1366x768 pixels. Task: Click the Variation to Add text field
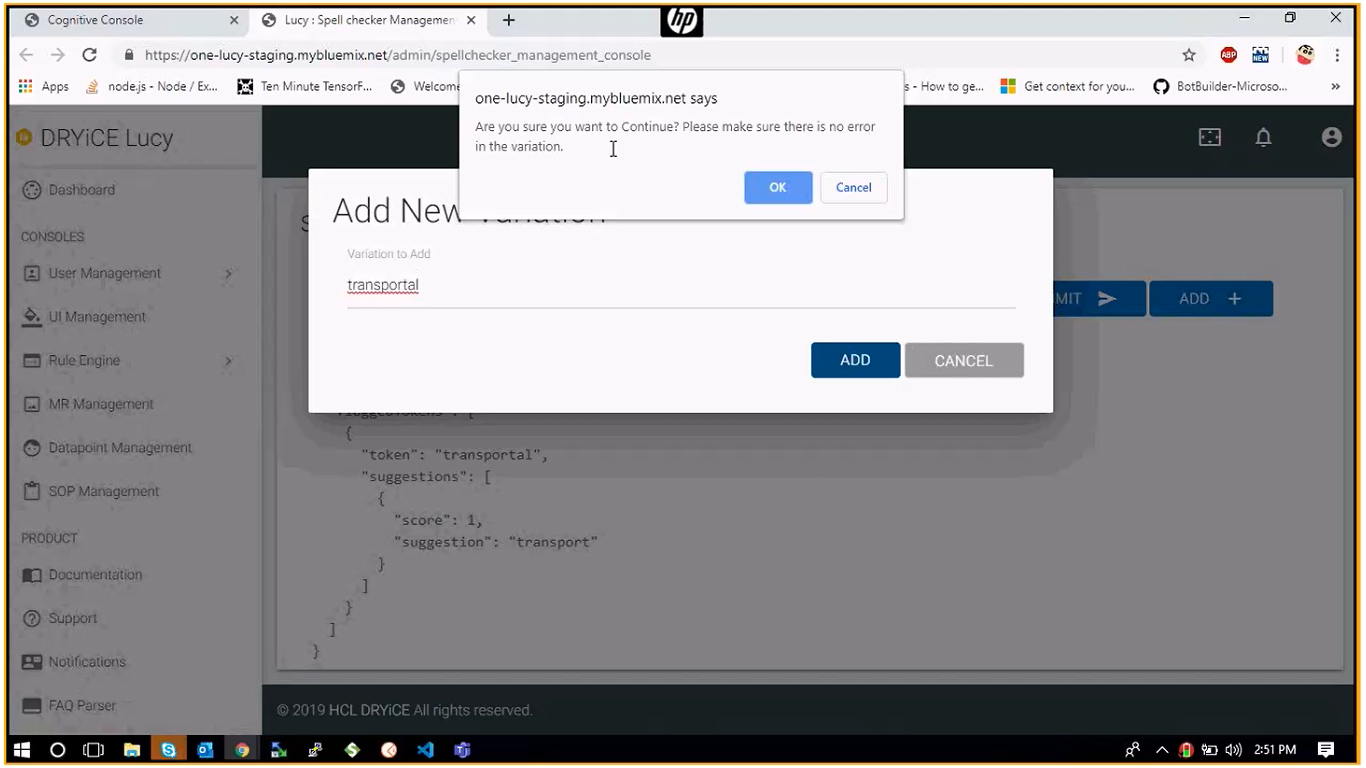(681, 285)
